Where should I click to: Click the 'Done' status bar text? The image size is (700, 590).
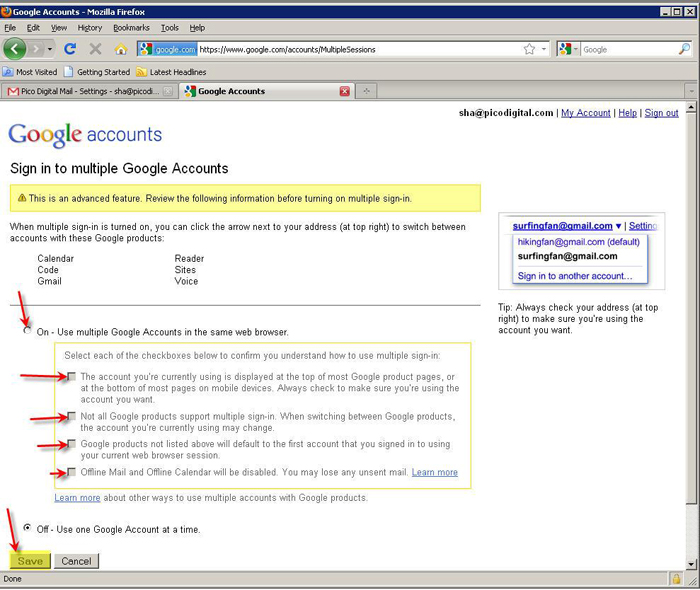pos(12,579)
